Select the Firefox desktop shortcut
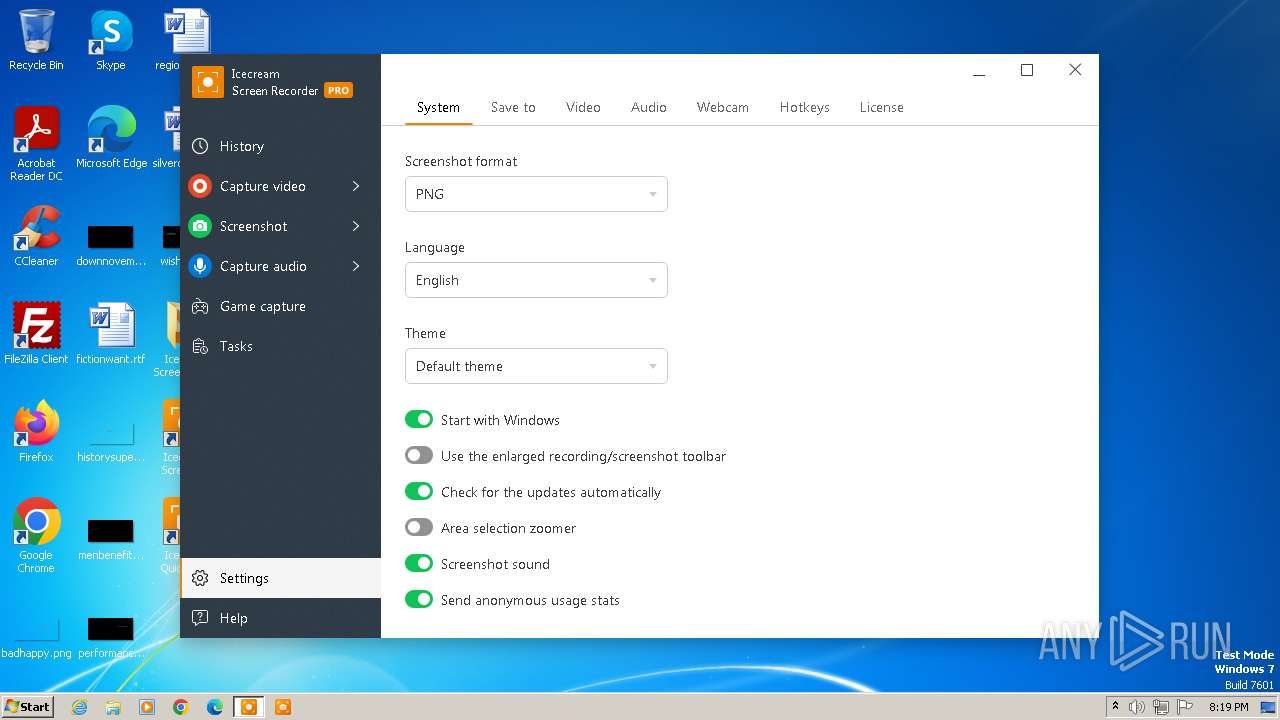The width and height of the screenshot is (1280, 720). tap(36, 432)
